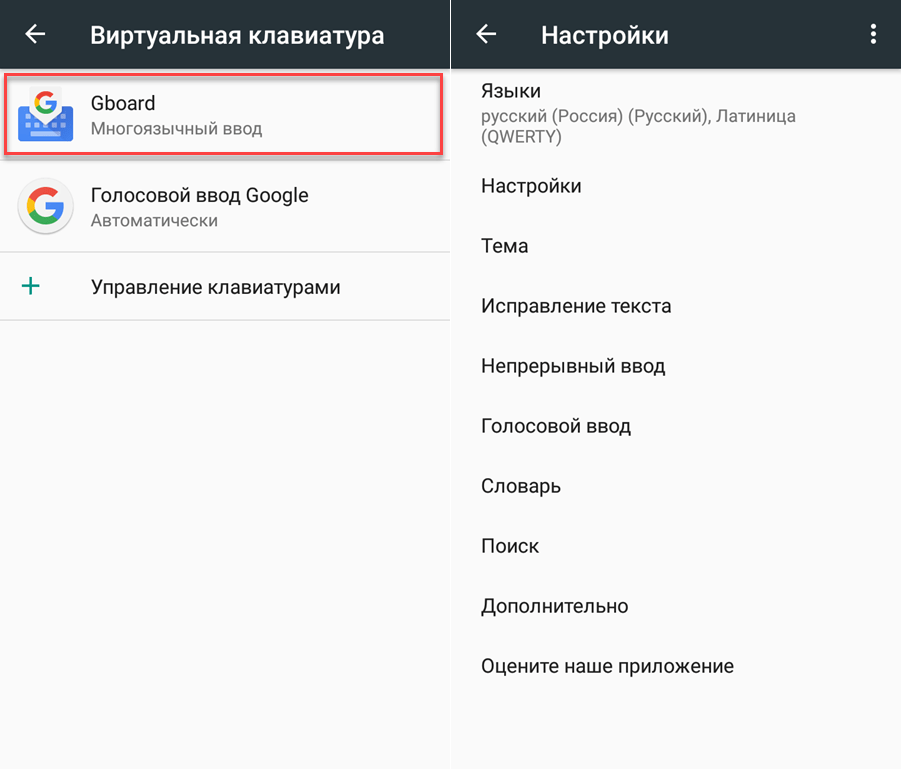Screen dimensions: 901x769
Task: Select the Настройки list item
Action: (531, 186)
